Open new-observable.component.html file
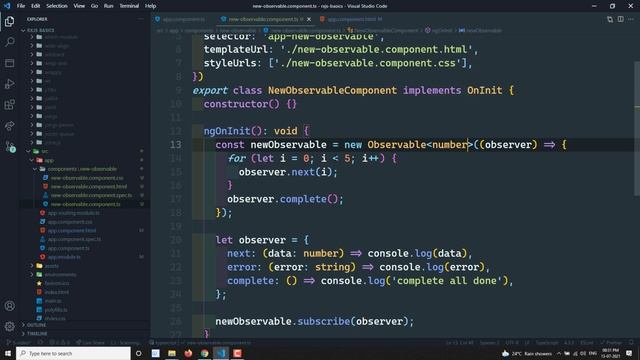This screenshot has width=640, height=360. pos(89,187)
